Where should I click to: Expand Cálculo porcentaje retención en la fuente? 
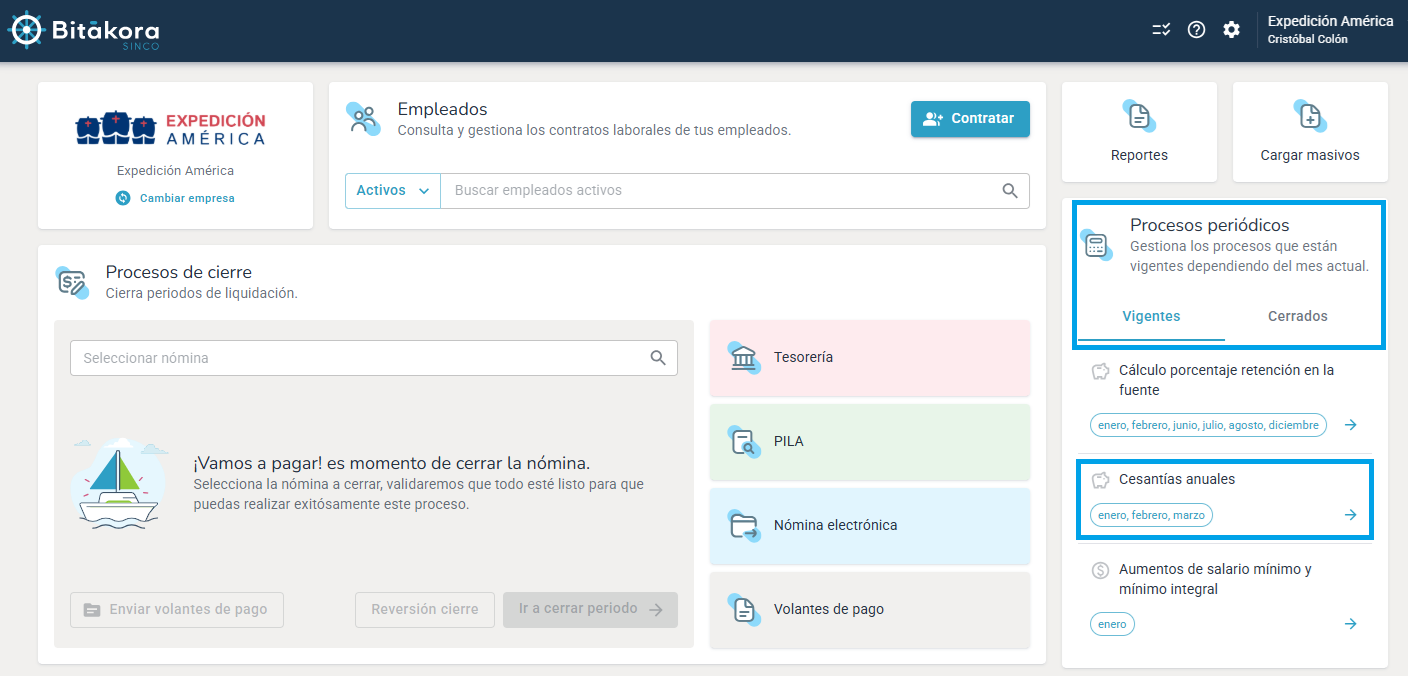point(1351,424)
